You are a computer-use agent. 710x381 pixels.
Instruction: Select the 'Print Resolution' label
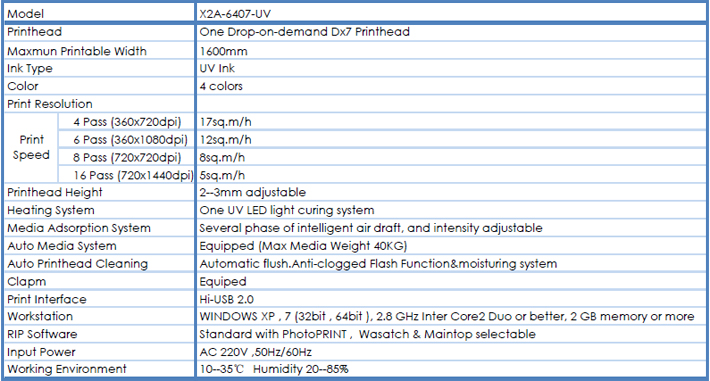50,104
